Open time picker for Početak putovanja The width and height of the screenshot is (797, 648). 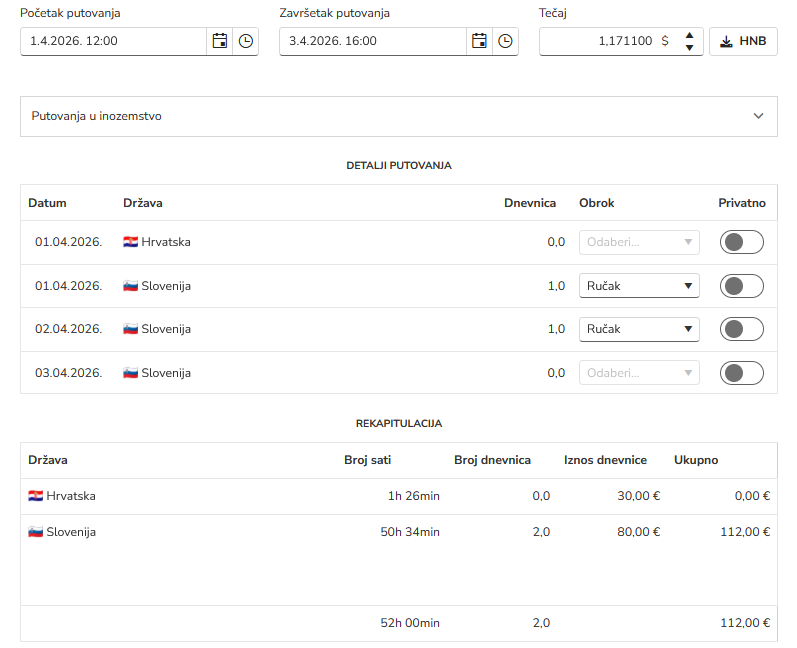(245, 42)
